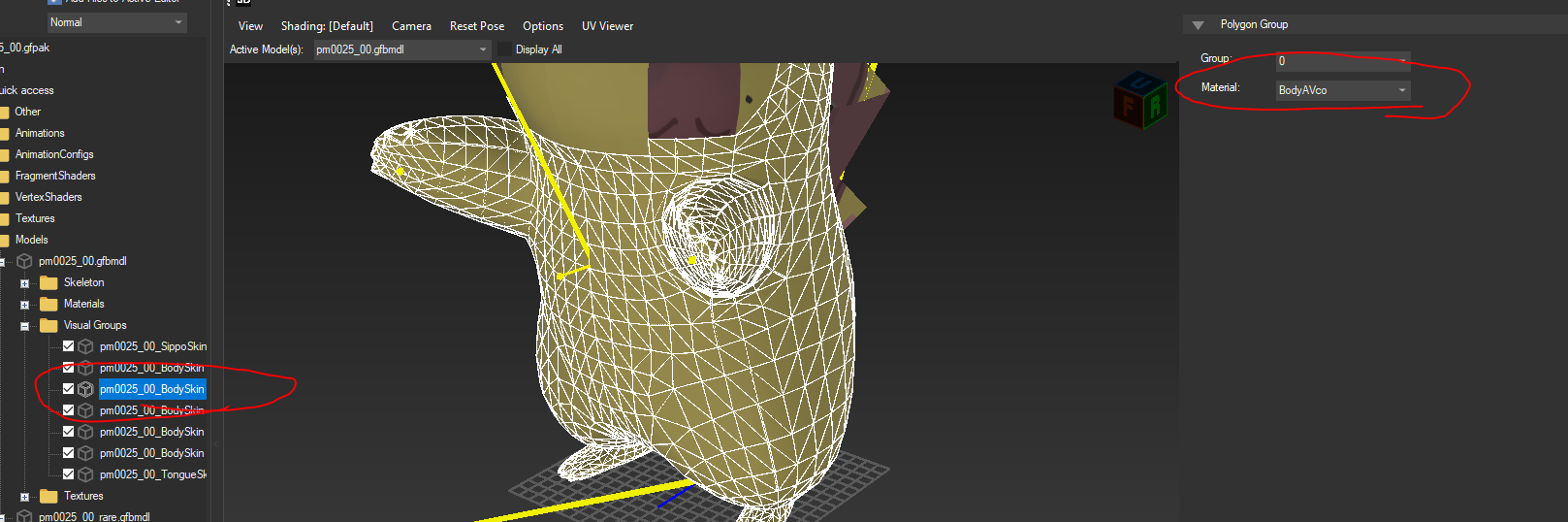This screenshot has height=522, width=1568.
Task: Open the Shading: [Default] menu
Action: (327, 26)
